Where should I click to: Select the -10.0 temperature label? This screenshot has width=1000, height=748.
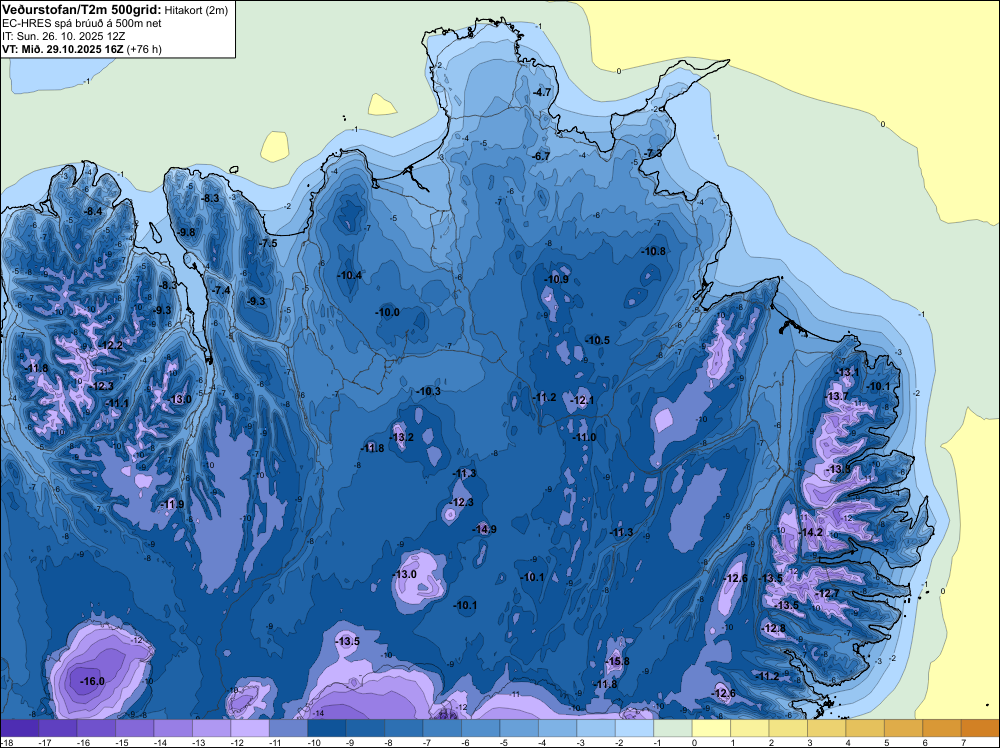click(x=387, y=312)
